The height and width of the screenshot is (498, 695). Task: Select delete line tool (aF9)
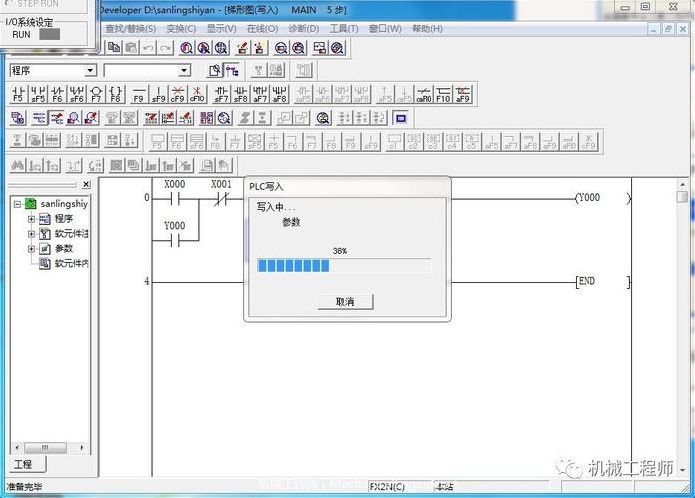pyautogui.click(x=462, y=94)
